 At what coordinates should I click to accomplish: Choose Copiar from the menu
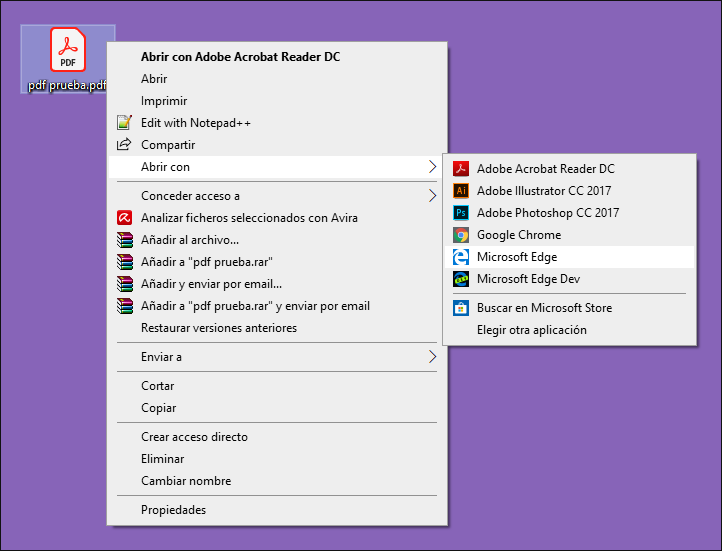277,408
